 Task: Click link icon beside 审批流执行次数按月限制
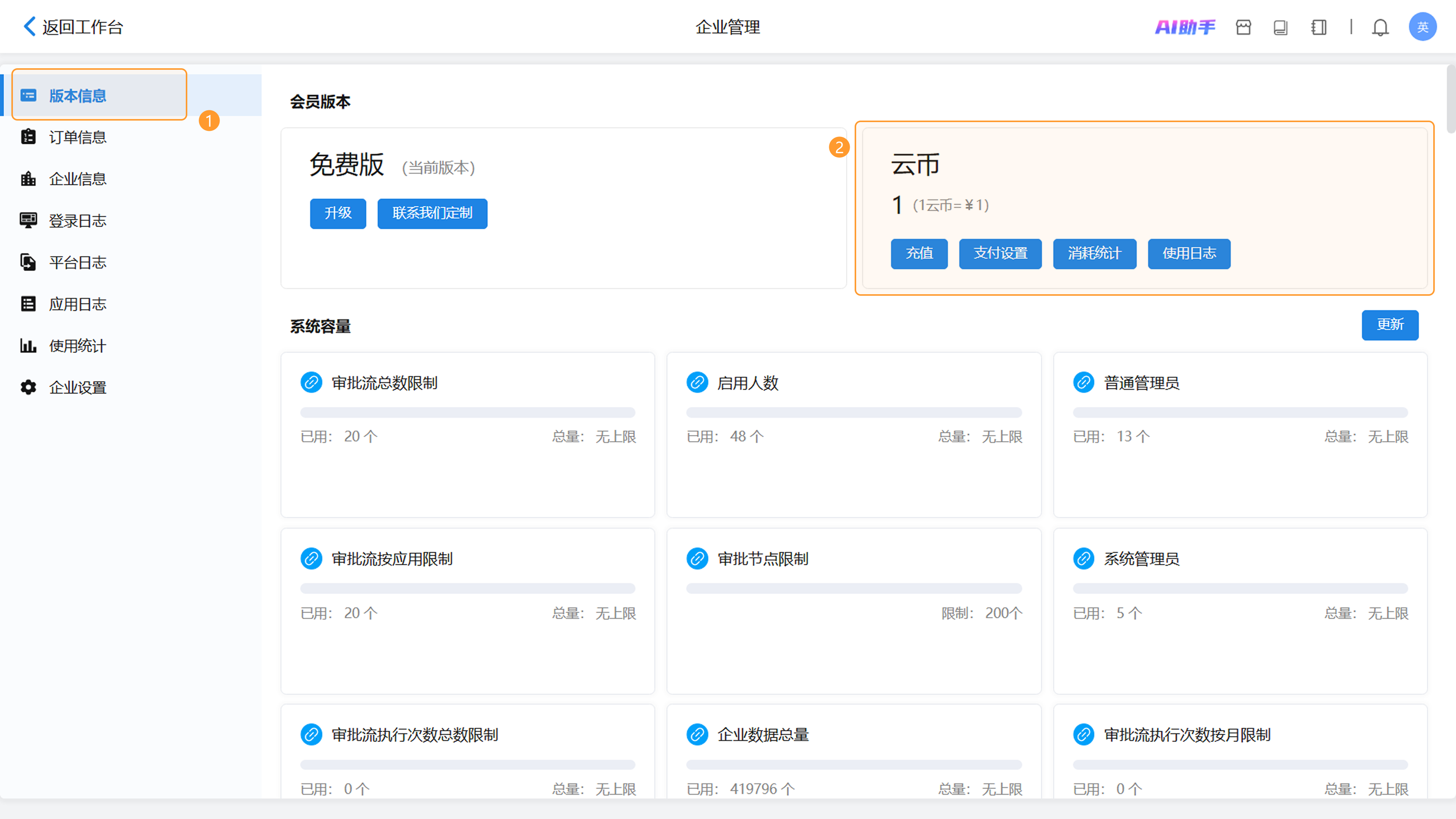[1084, 734]
